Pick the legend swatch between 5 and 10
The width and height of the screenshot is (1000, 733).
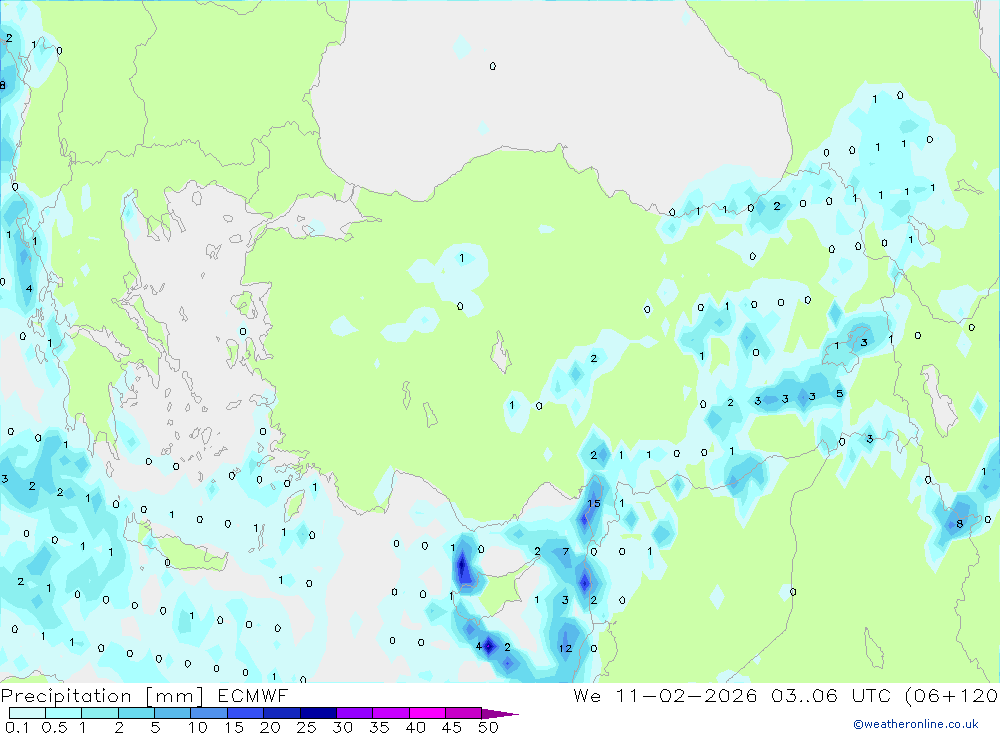pyautogui.click(x=173, y=713)
